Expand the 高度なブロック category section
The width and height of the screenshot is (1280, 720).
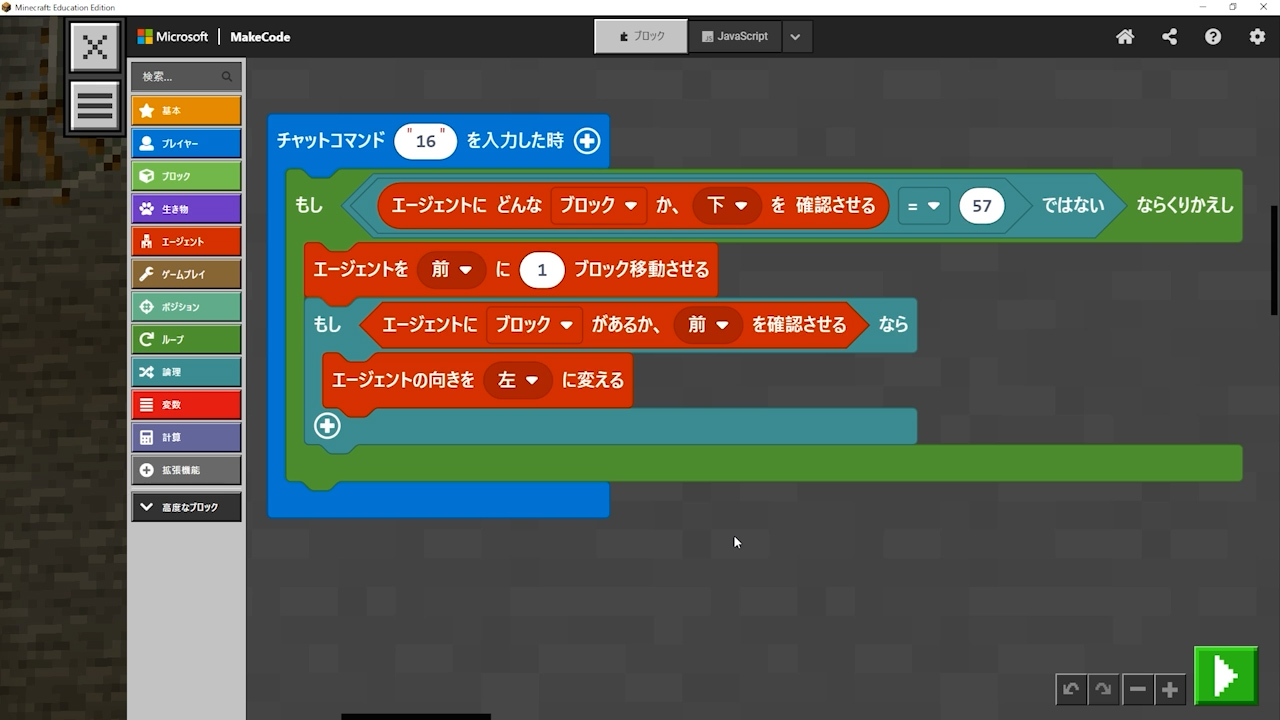(x=186, y=507)
